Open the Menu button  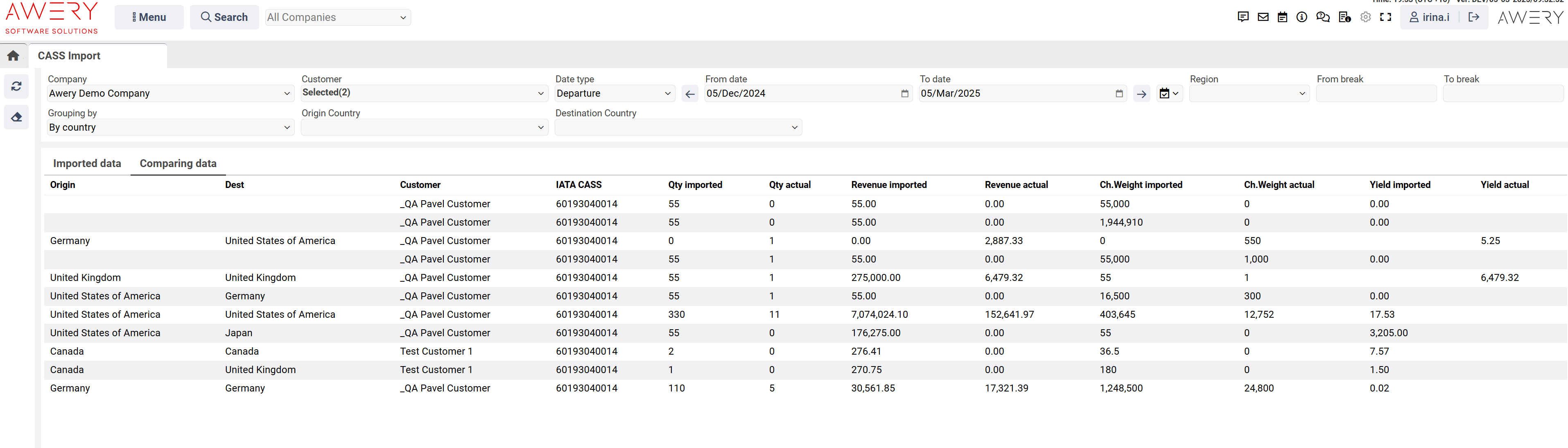[x=149, y=18]
